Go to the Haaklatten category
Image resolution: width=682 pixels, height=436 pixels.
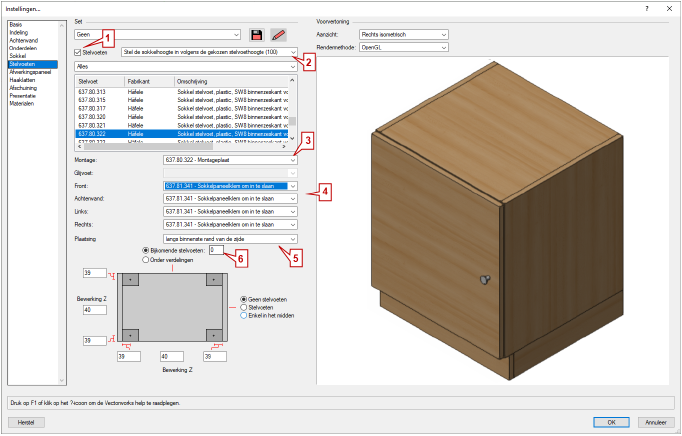(x=22, y=80)
